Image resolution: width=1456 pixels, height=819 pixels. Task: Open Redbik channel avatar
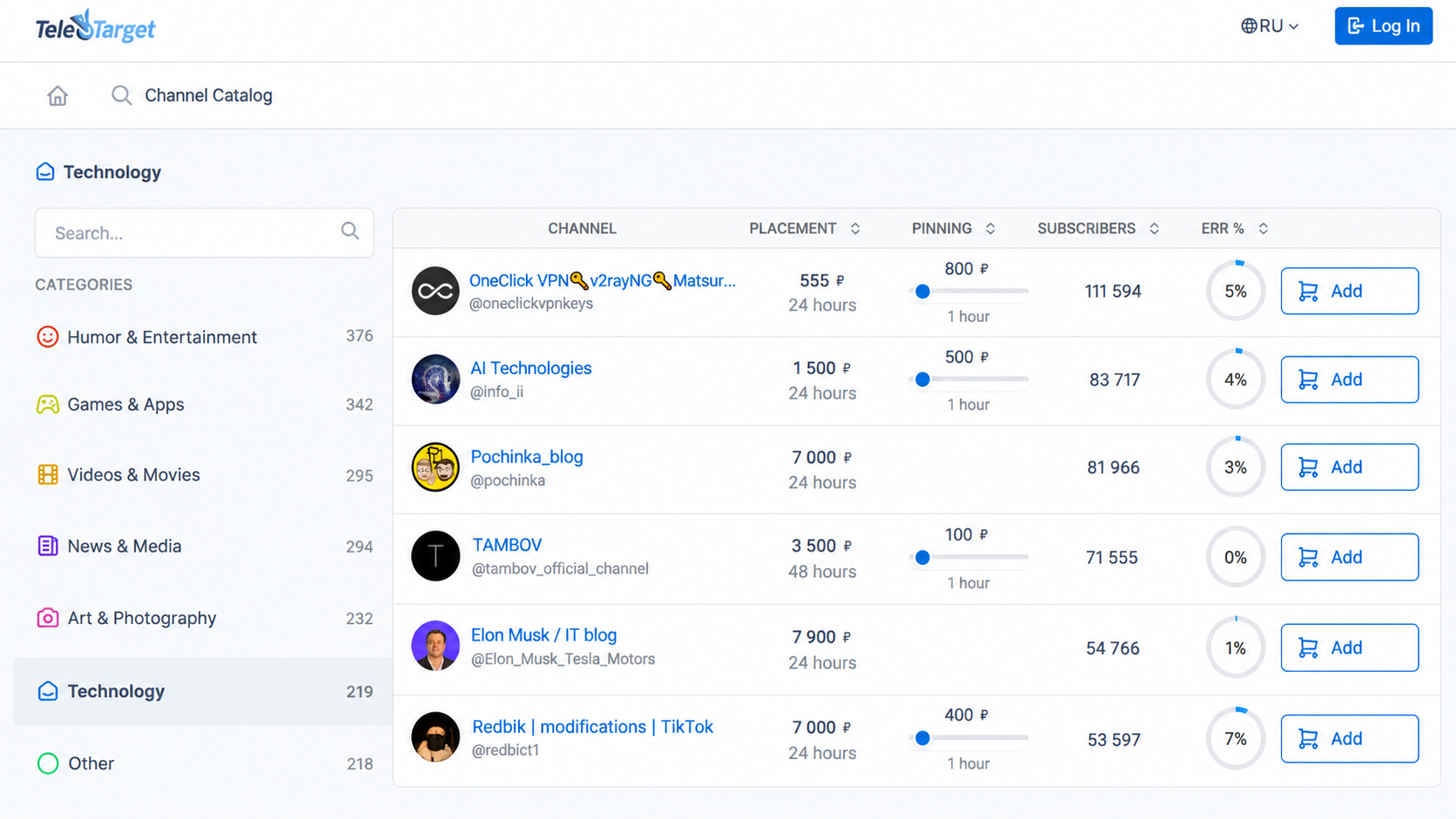point(435,737)
